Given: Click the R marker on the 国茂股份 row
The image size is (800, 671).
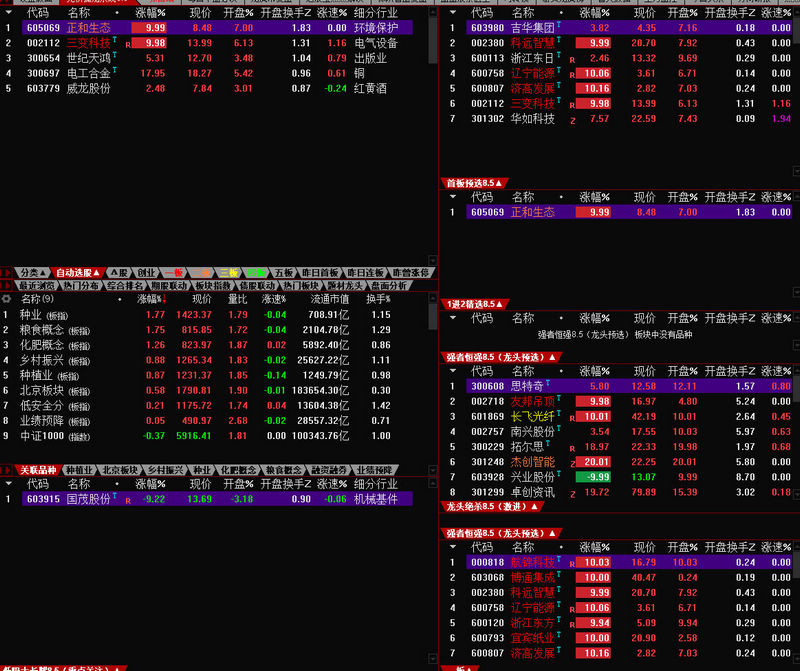Looking at the screenshot, I should coord(128,501).
